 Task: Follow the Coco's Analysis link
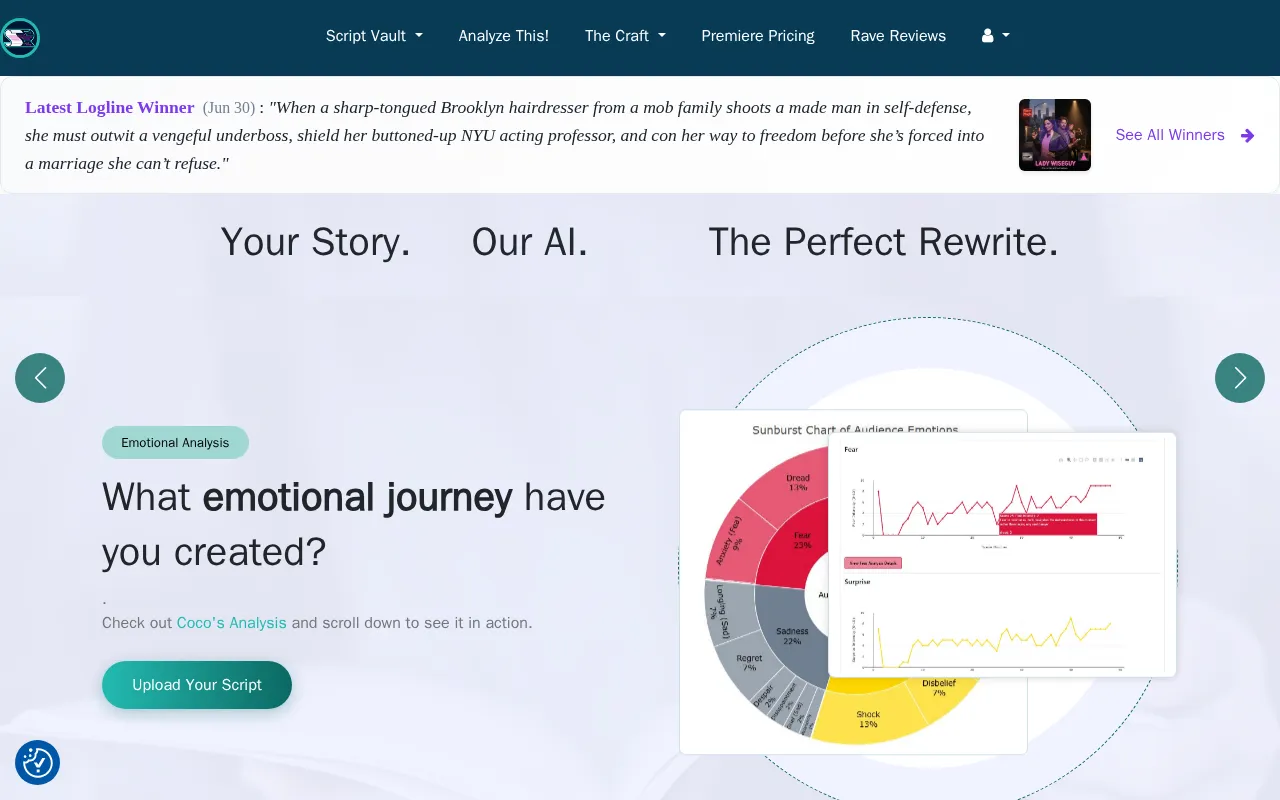pyautogui.click(x=232, y=623)
